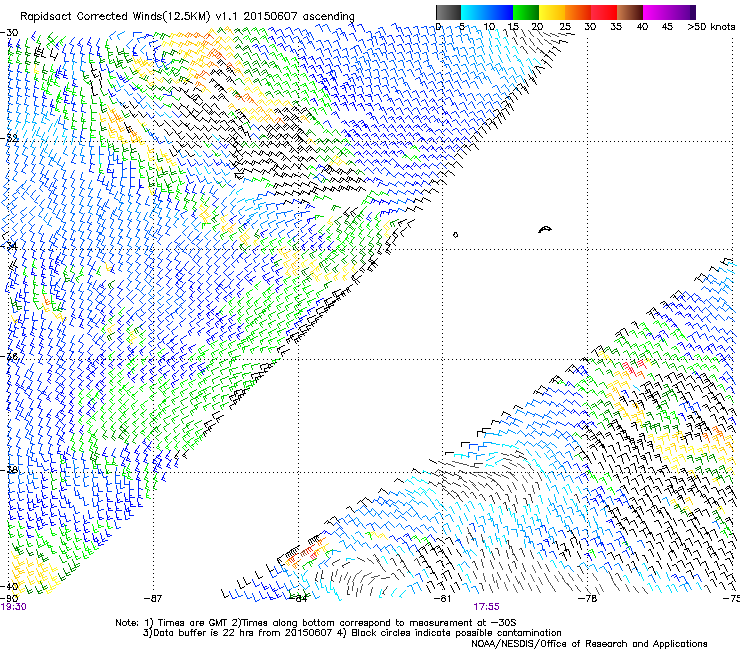
Task: Click the small circular island outline
Action: pos(455,235)
